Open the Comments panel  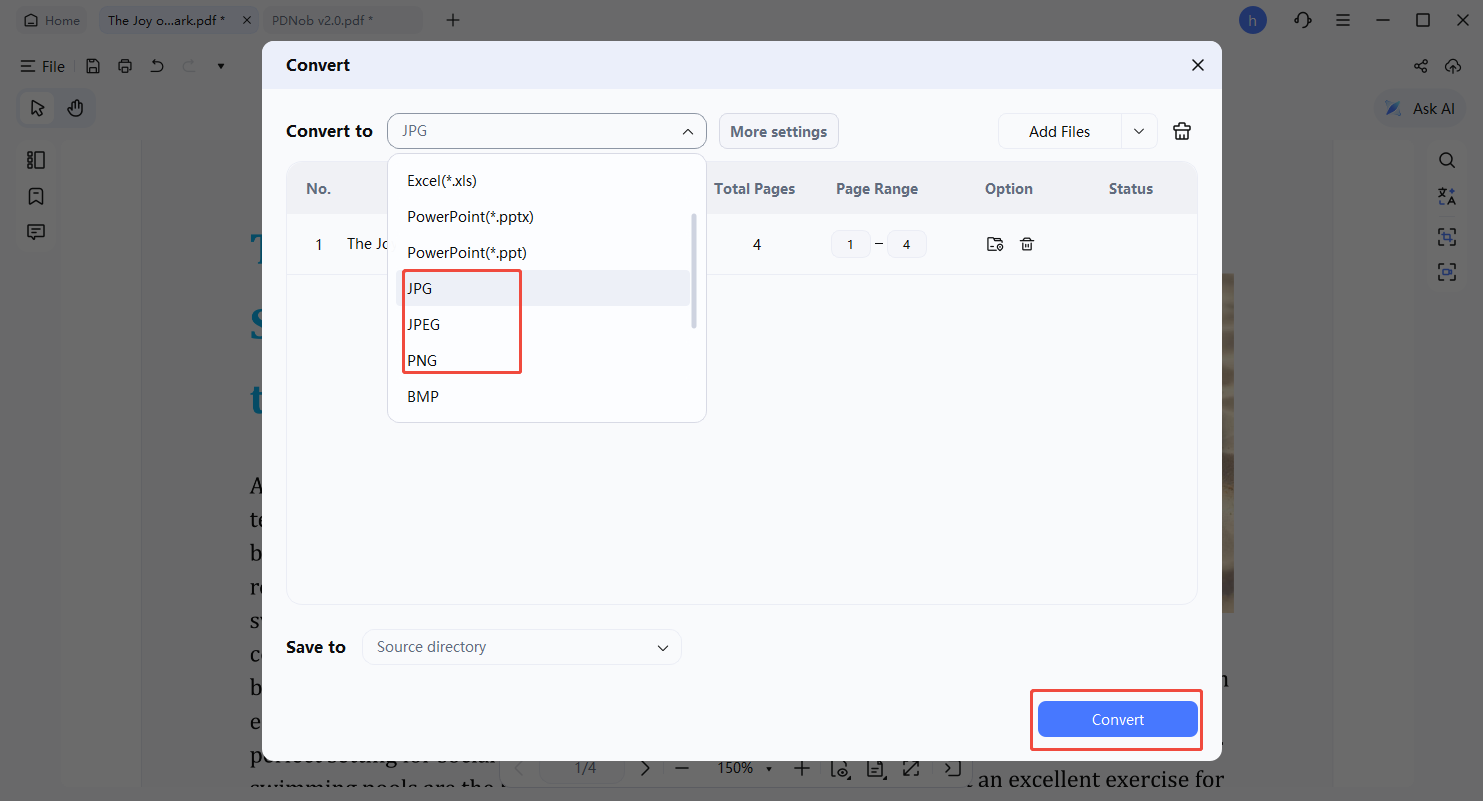pos(35,231)
